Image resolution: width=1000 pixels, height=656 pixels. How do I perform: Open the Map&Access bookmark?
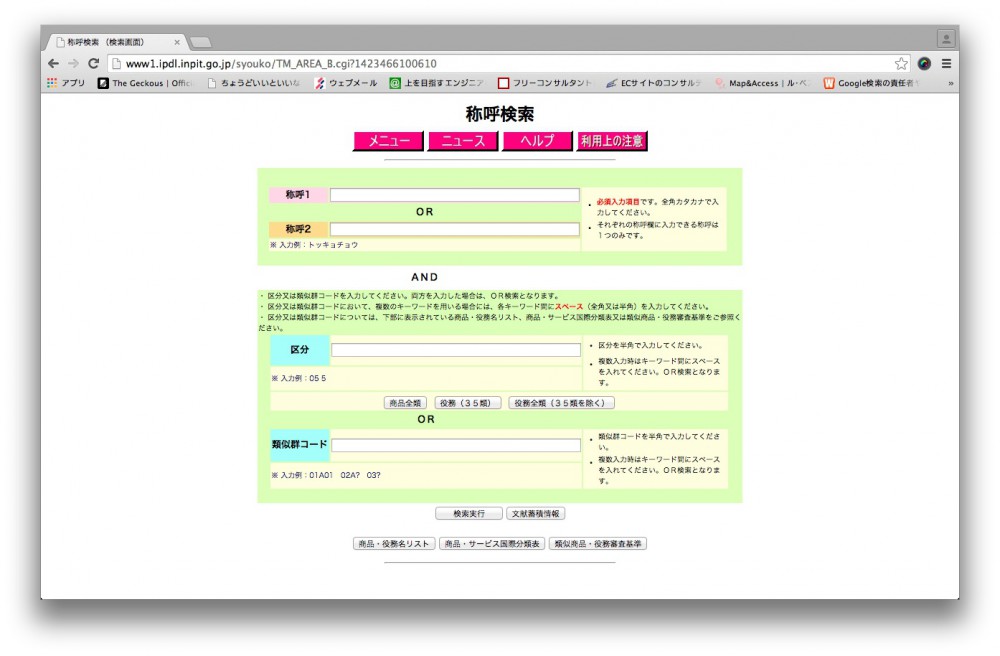point(760,83)
